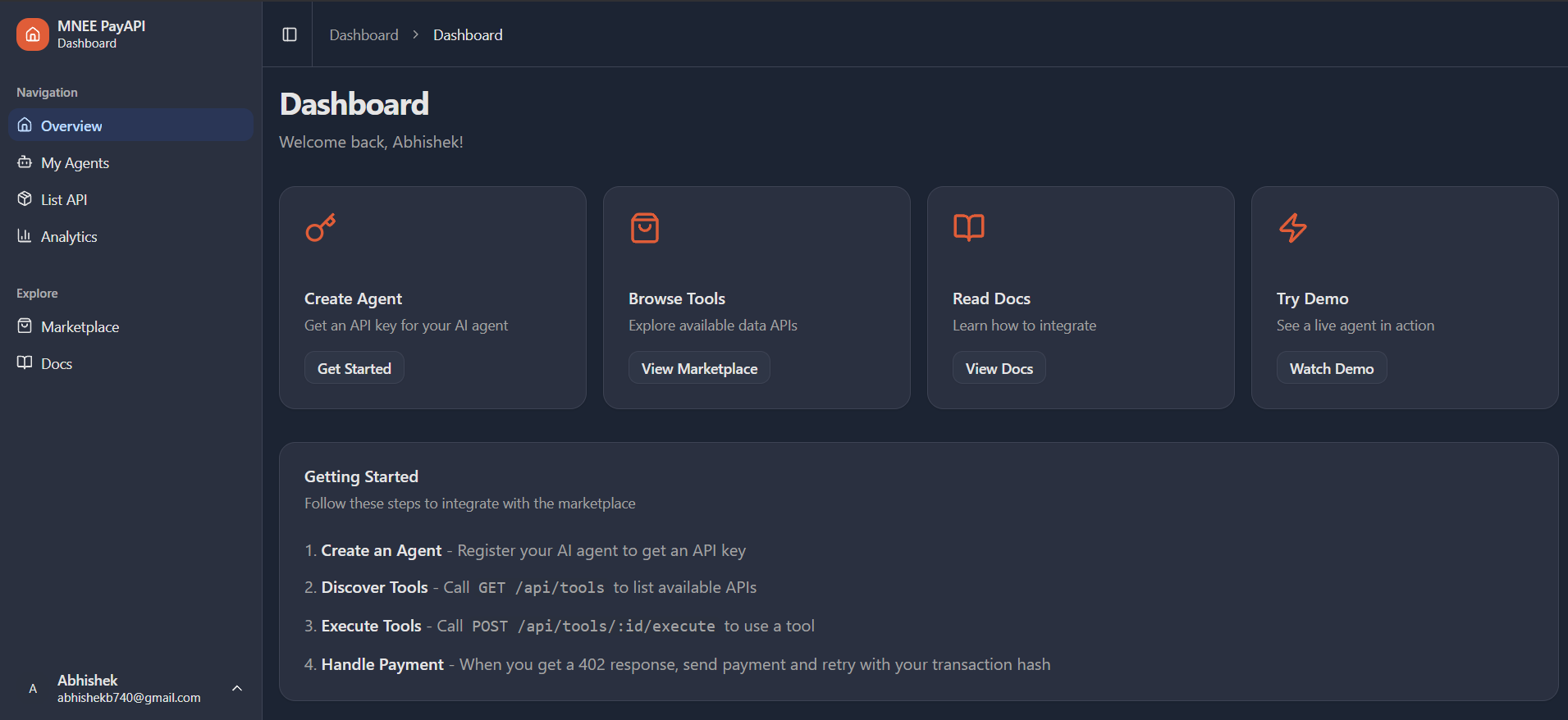Click the Overview house icon in sidebar

coord(25,125)
